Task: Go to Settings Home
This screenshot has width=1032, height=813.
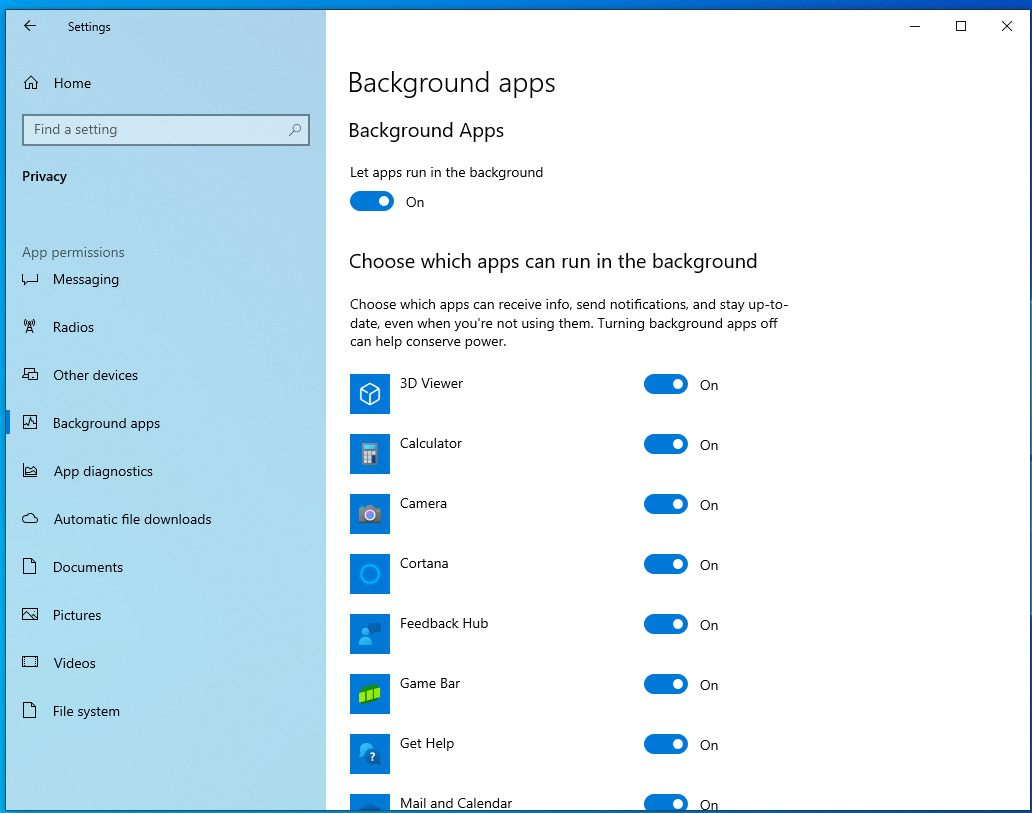Action: click(x=165, y=83)
